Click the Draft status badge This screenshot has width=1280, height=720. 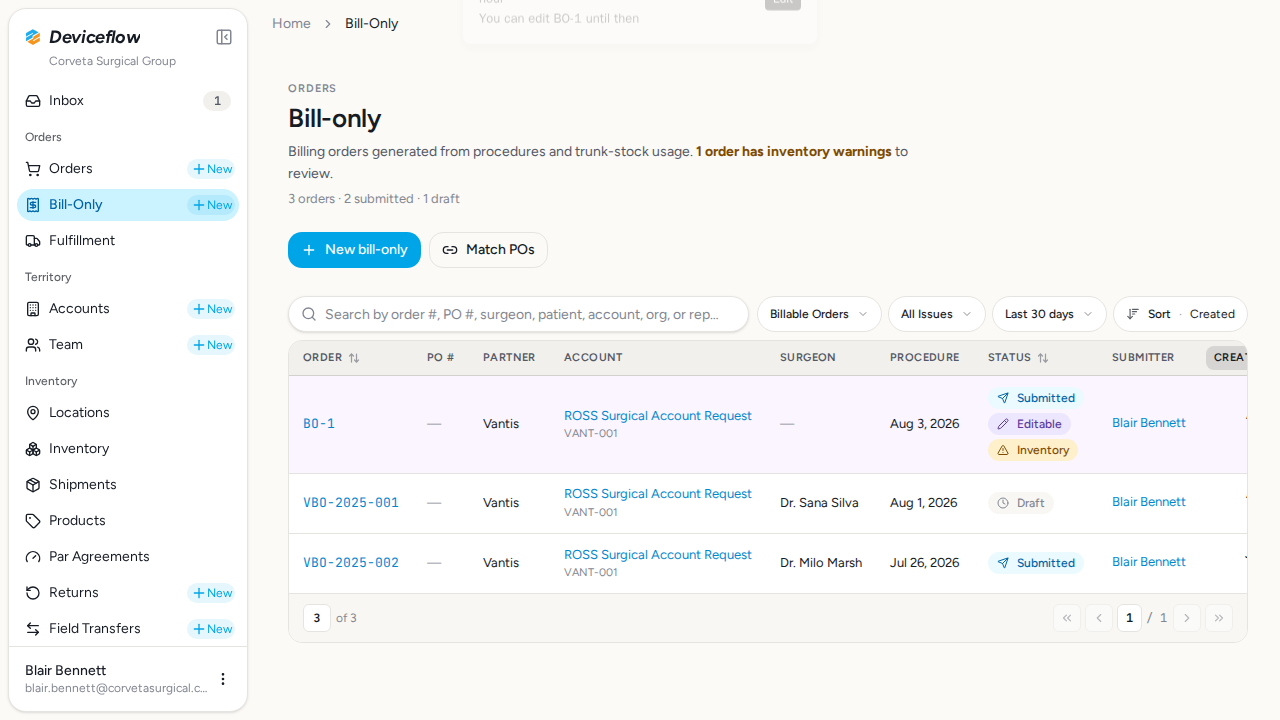[x=1020, y=503]
